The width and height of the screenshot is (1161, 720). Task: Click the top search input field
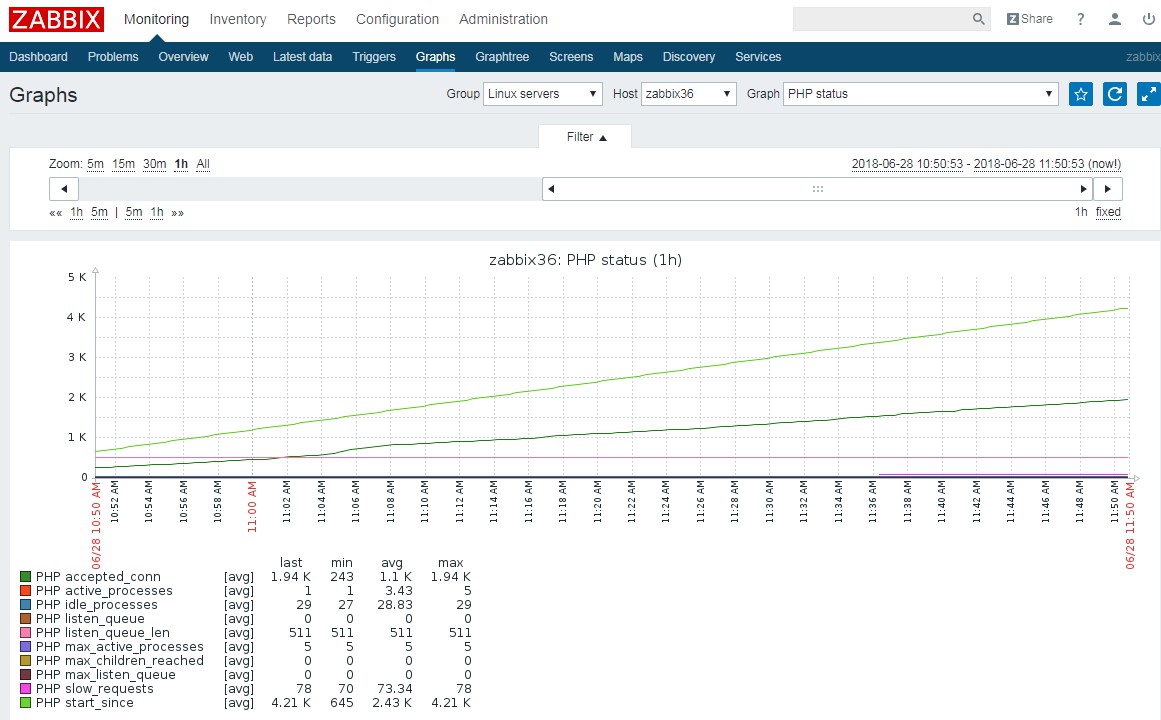coord(880,19)
